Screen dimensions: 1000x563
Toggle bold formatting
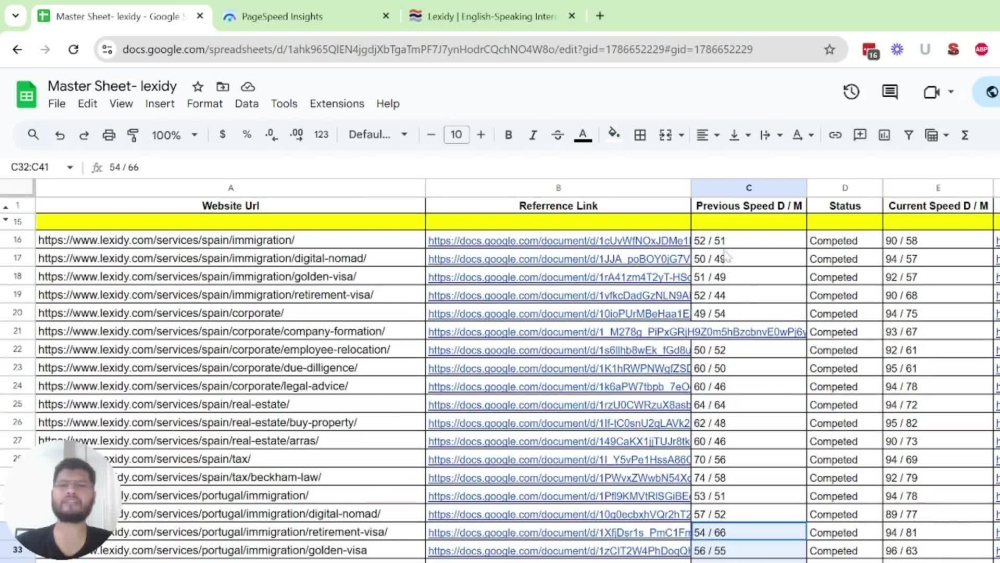point(508,135)
